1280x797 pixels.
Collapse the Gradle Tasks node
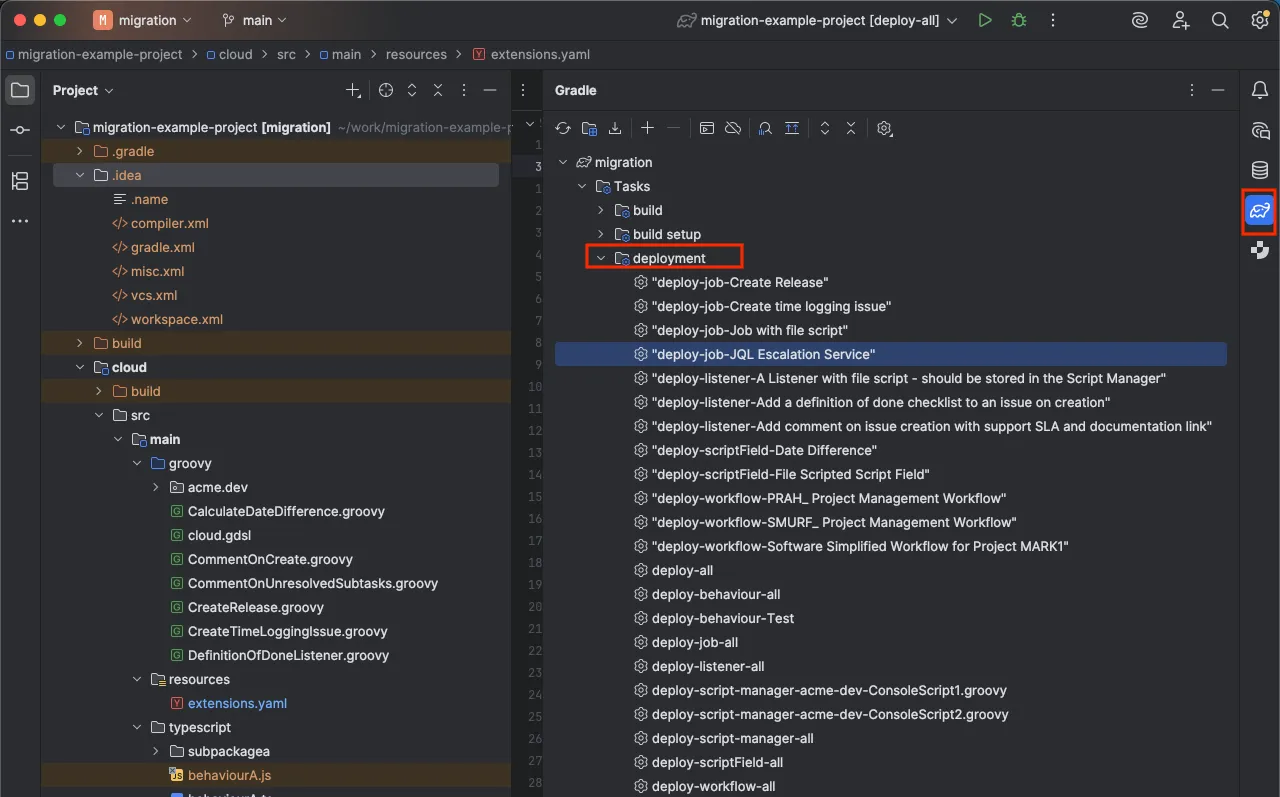coord(582,186)
